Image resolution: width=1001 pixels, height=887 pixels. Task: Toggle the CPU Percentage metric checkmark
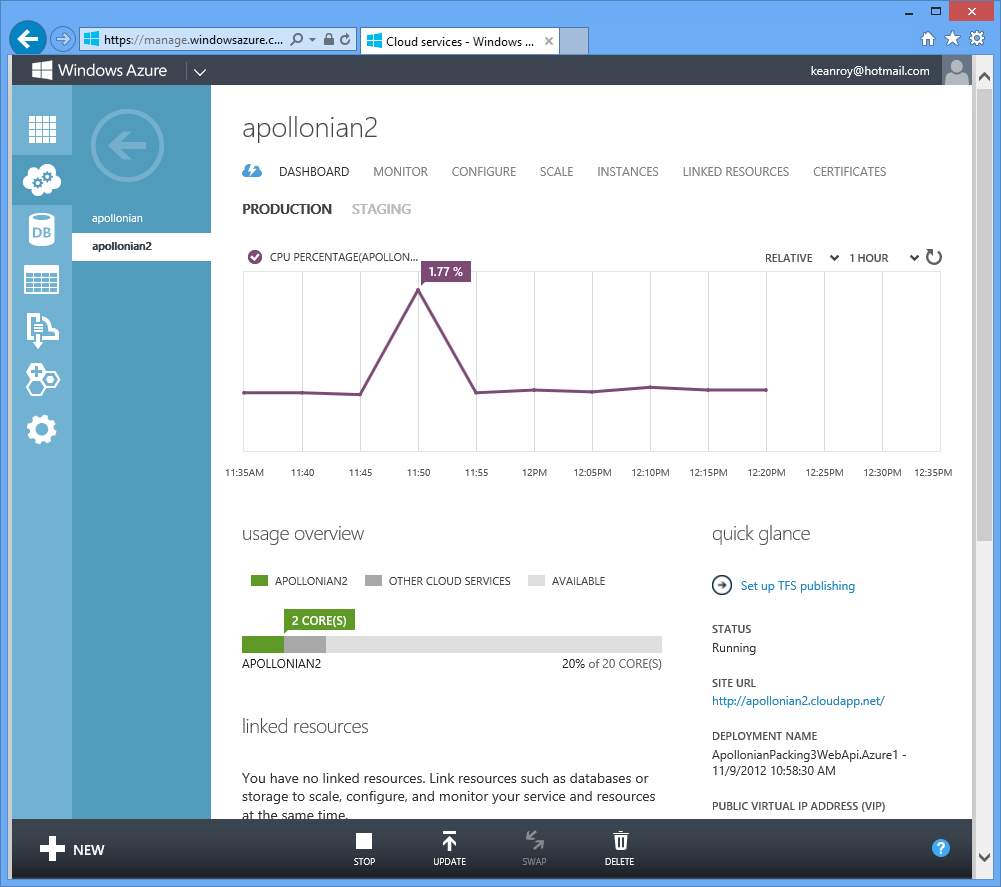pos(255,257)
